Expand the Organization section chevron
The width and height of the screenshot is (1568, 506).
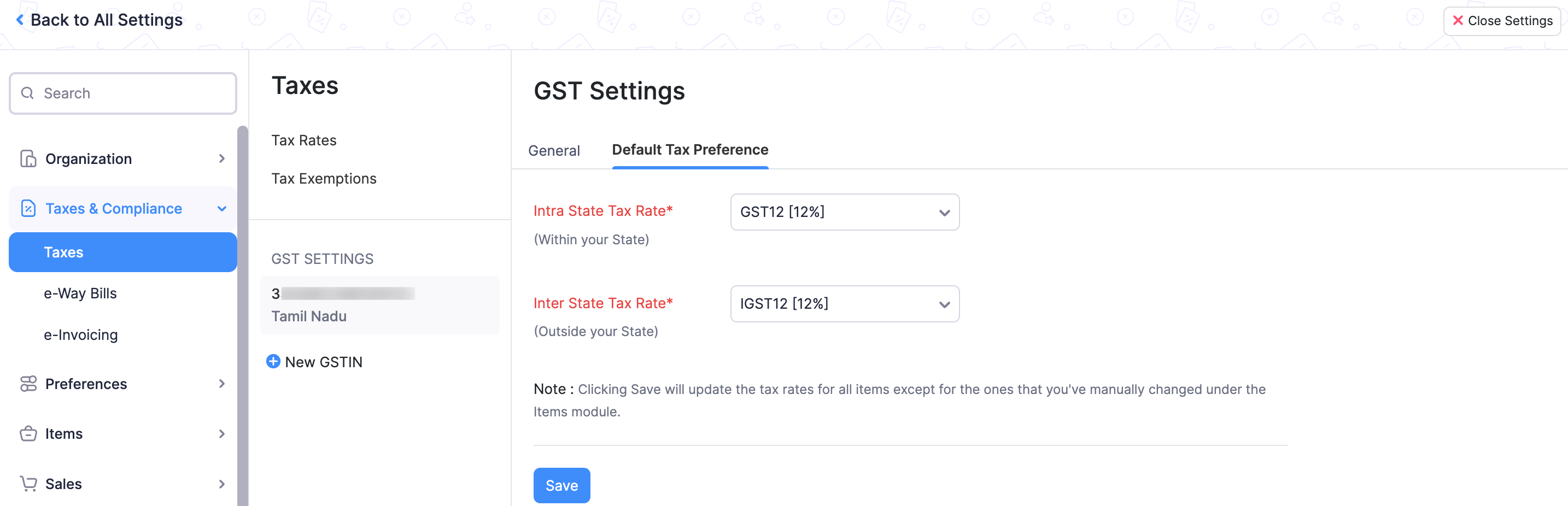coord(221,158)
